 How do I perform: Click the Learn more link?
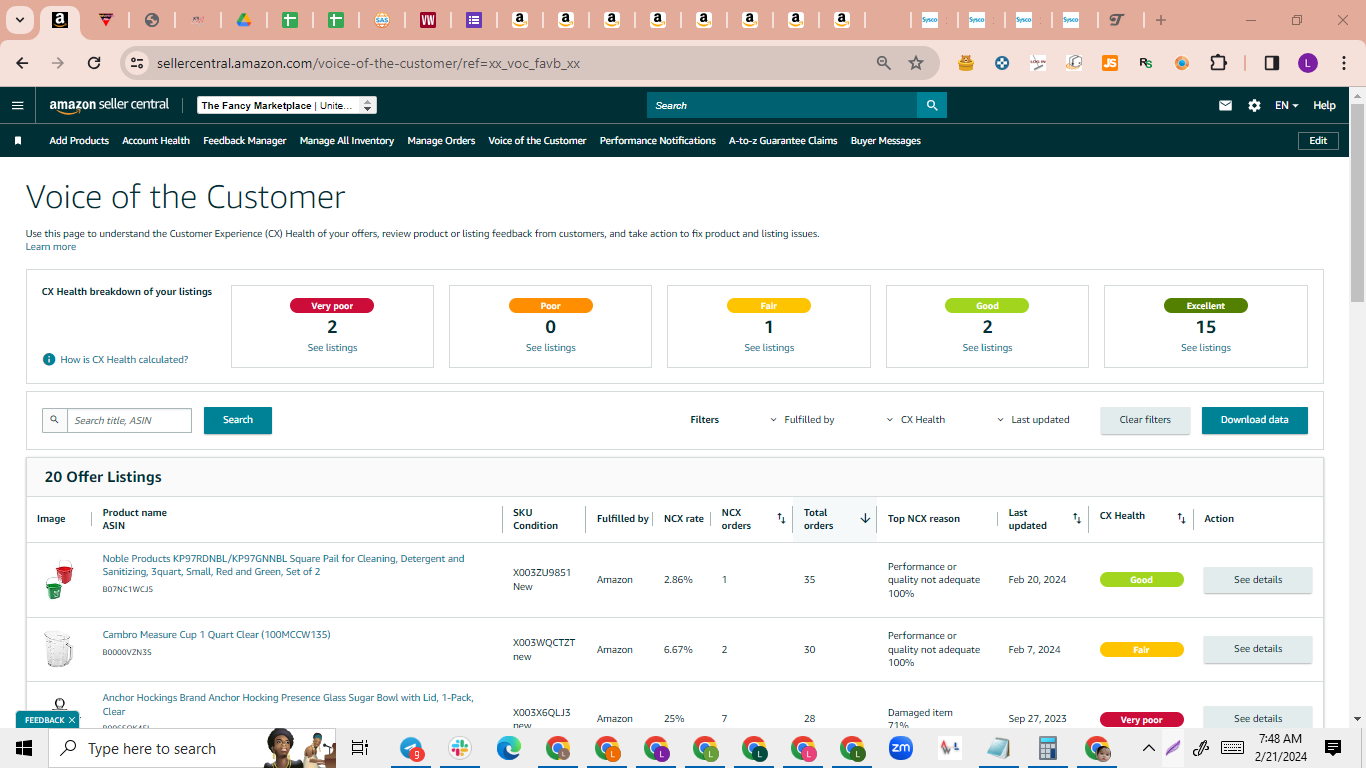pos(51,247)
